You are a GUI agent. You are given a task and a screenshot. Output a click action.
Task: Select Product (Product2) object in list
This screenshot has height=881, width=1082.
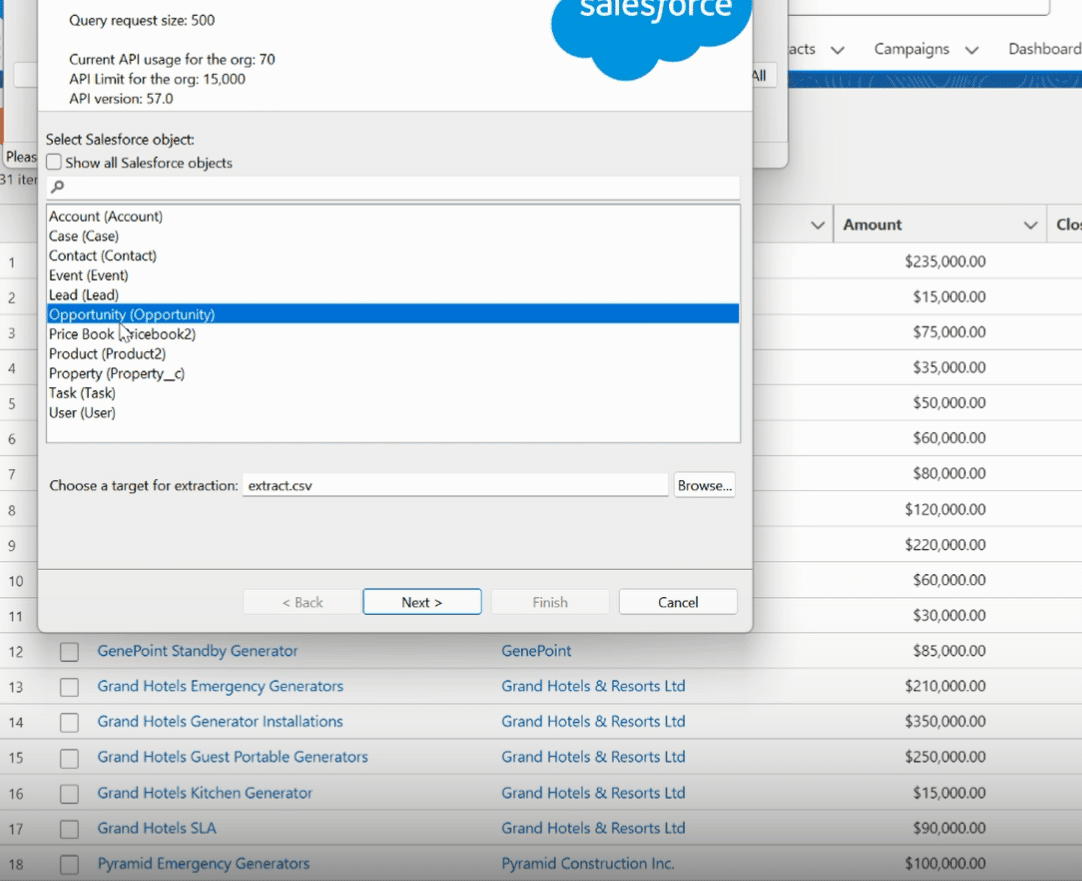[x=393, y=354]
